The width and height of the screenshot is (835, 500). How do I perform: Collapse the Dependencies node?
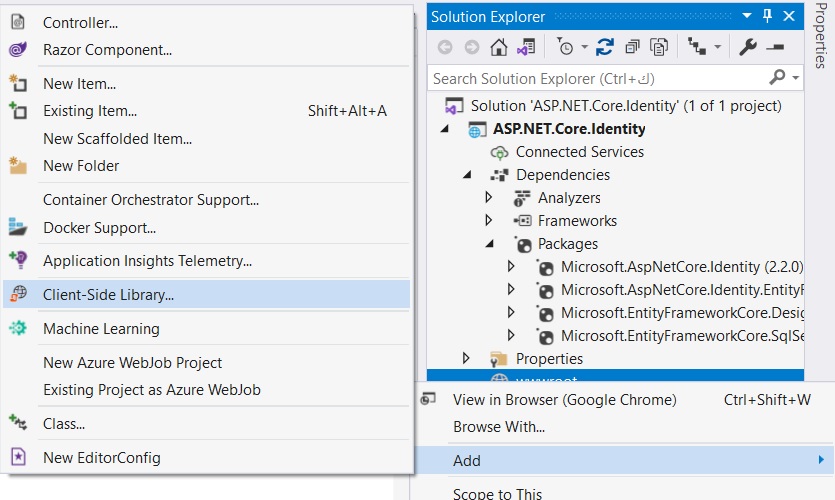tap(467, 175)
